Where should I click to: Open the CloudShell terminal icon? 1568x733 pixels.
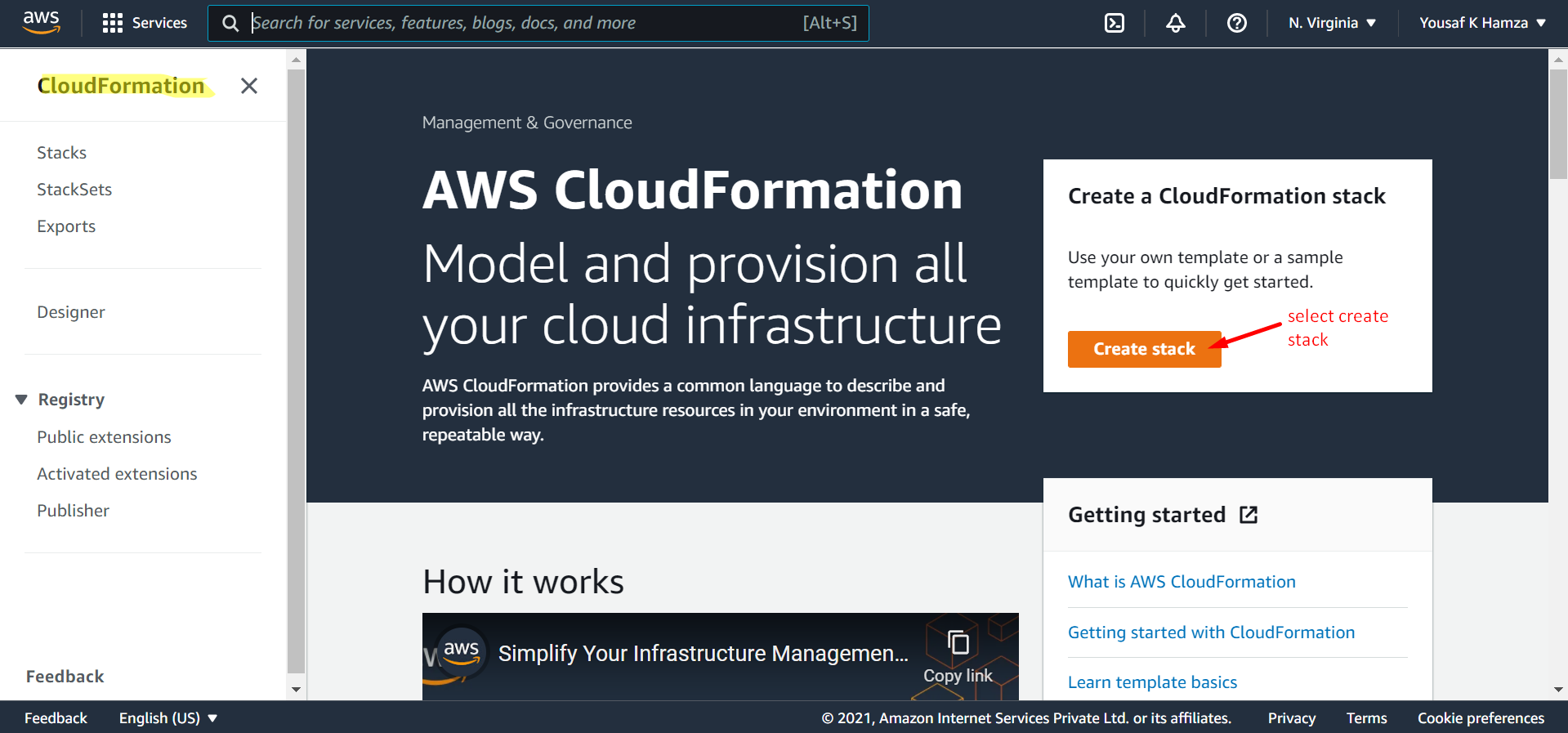point(1115,23)
